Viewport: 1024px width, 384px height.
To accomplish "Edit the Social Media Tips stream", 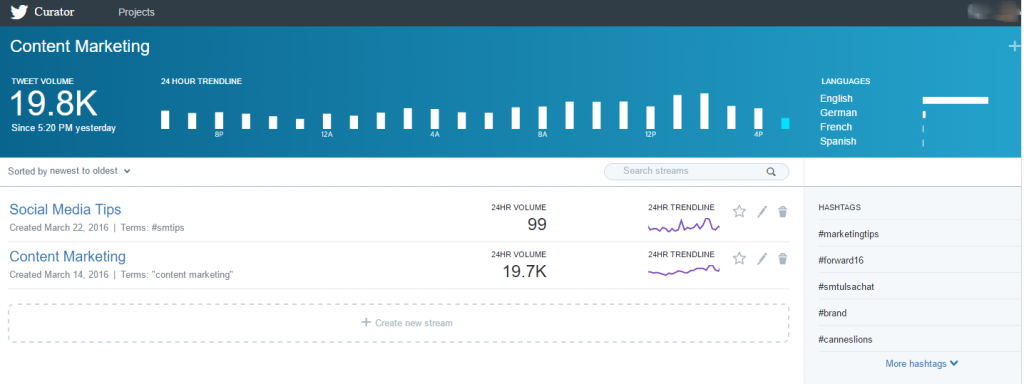I will click(x=761, y=211).
